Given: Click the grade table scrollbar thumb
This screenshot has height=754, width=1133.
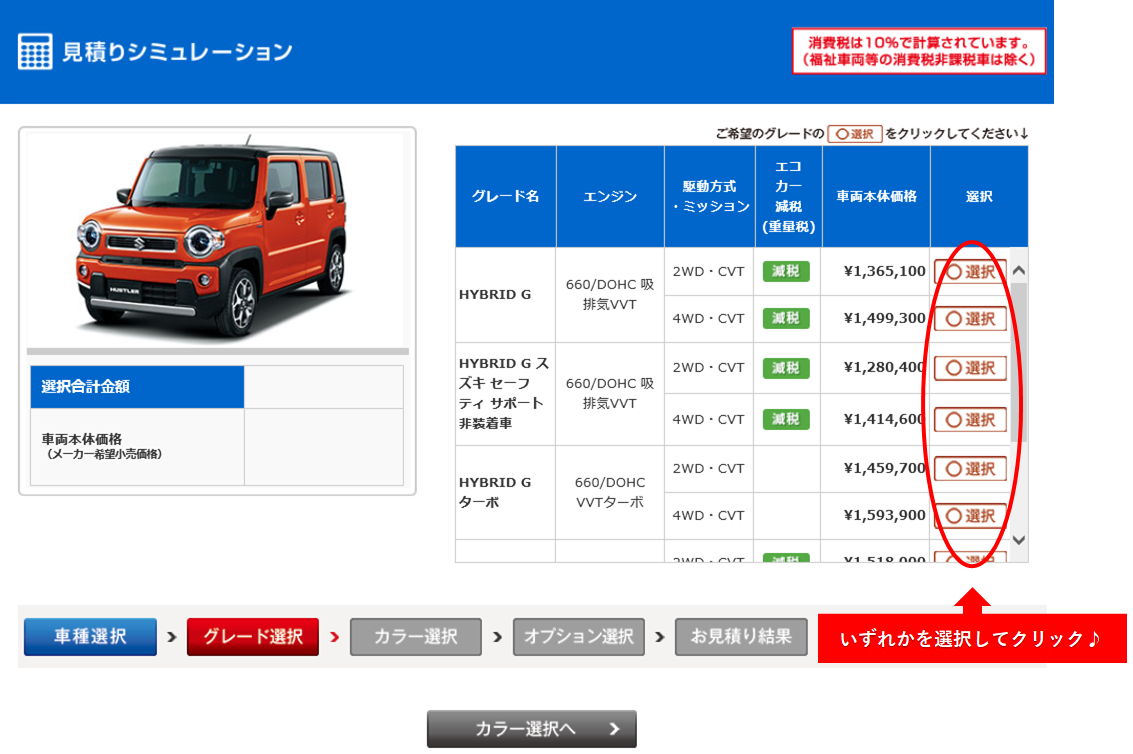Looking at the screenshot, I should pos(1019,362).
